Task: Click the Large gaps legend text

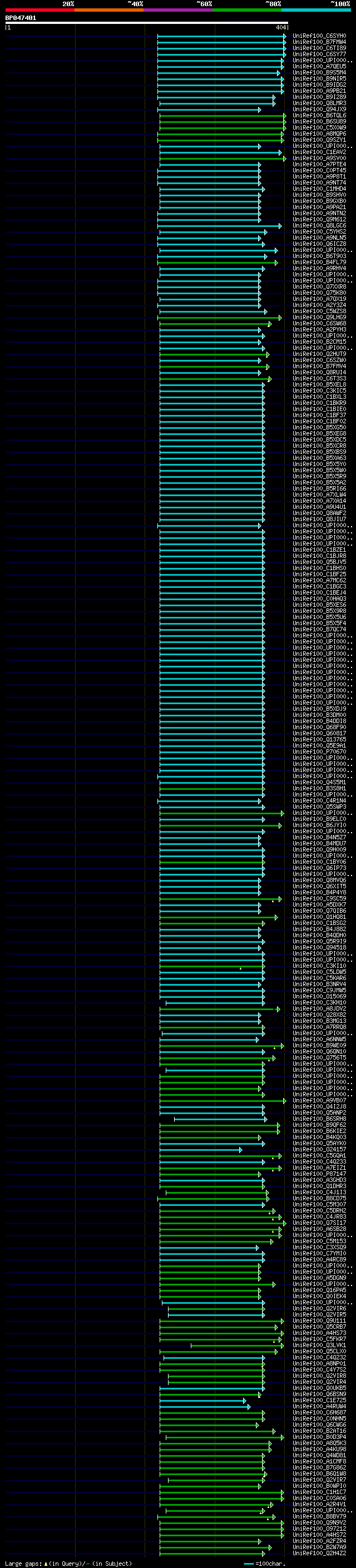Action: coord(68,1563)
